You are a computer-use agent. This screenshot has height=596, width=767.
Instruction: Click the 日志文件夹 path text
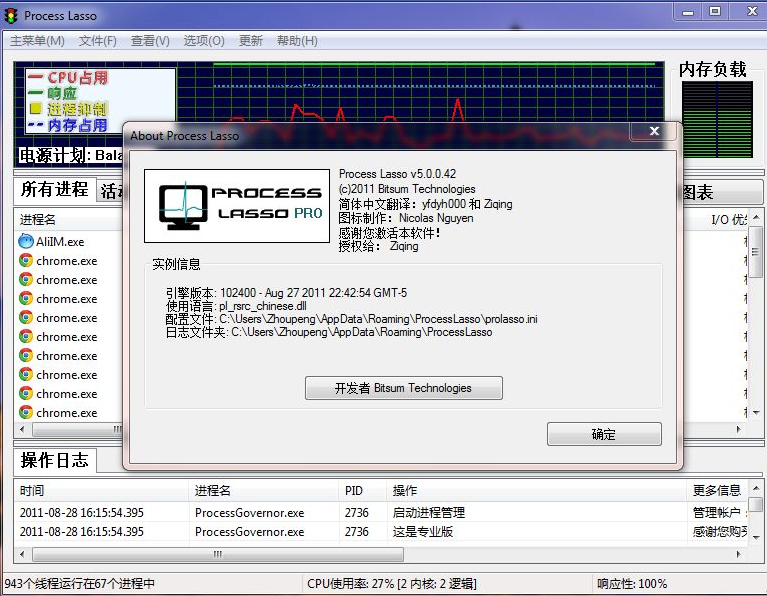tap(329, 332)
